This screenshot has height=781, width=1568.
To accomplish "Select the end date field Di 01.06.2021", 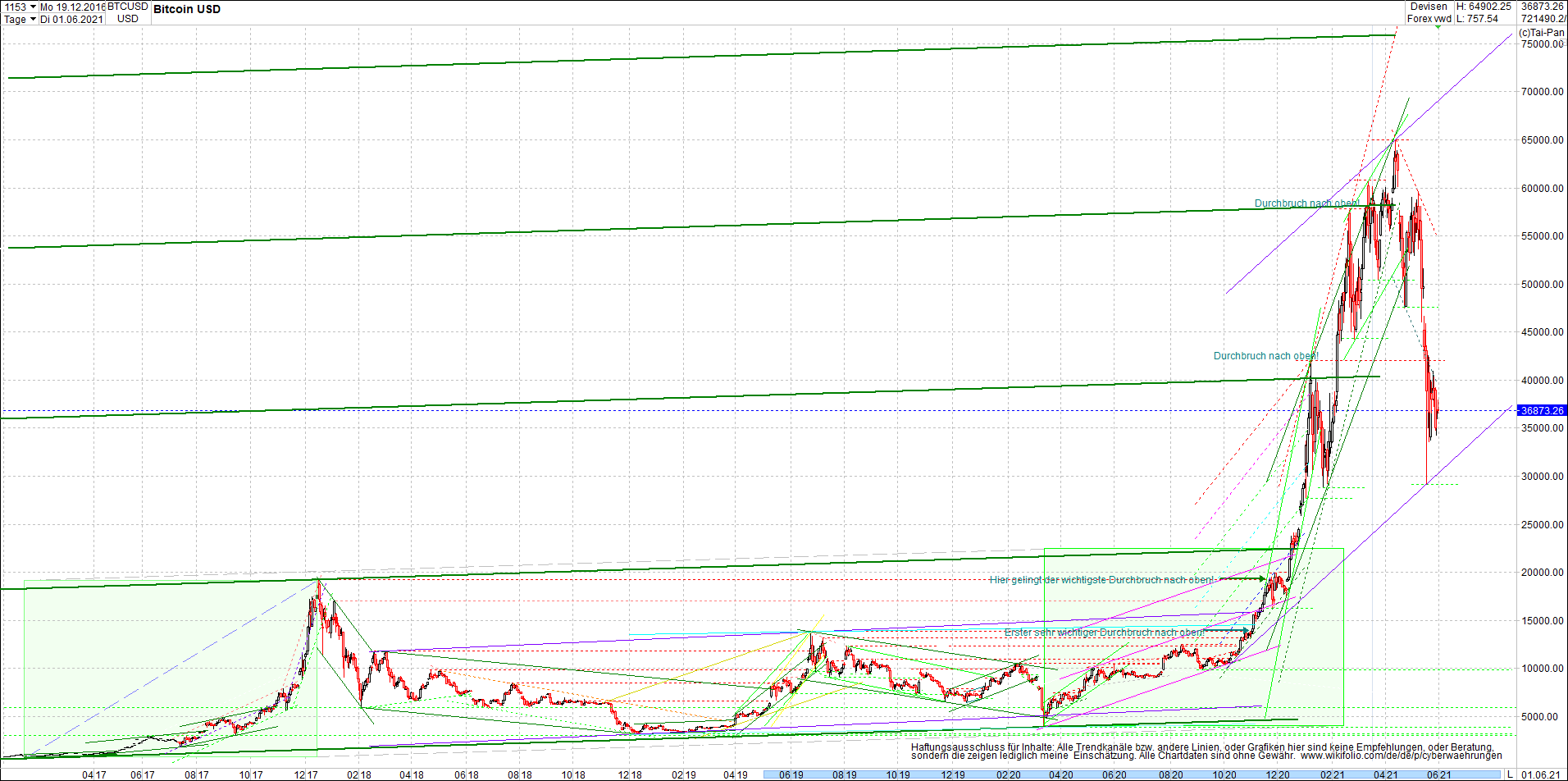I will click(x=72, y=20).
